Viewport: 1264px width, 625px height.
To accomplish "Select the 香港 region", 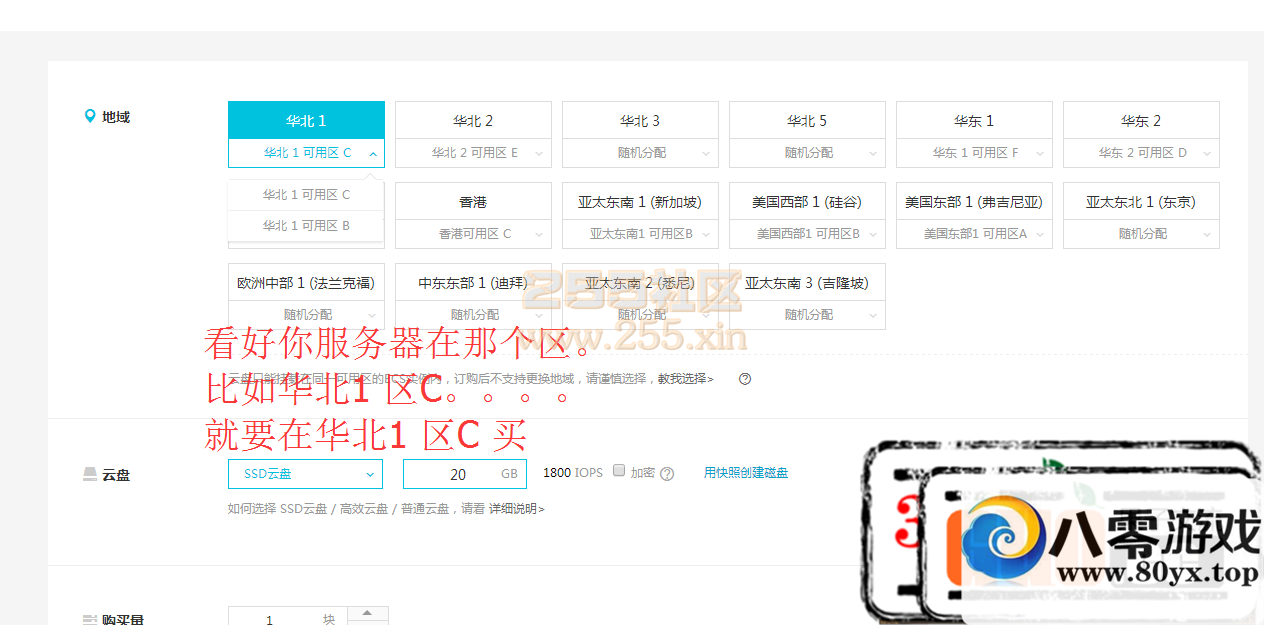I will point(473,201).
